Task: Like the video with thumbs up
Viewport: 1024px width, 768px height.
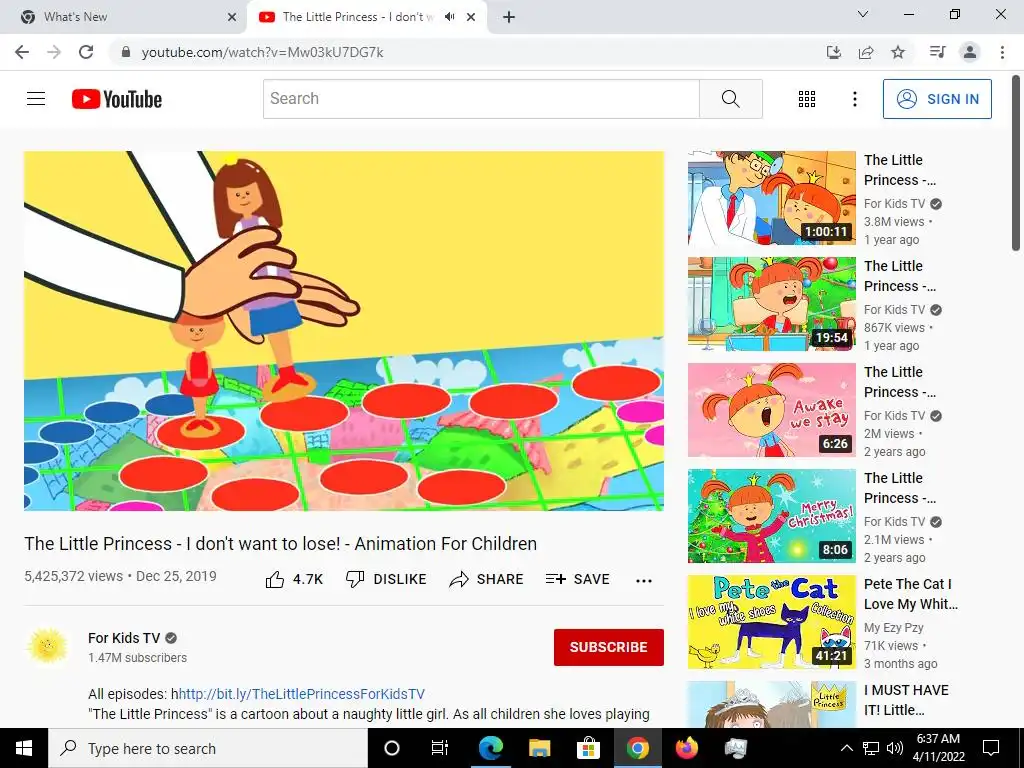Action: pos(294,579)
